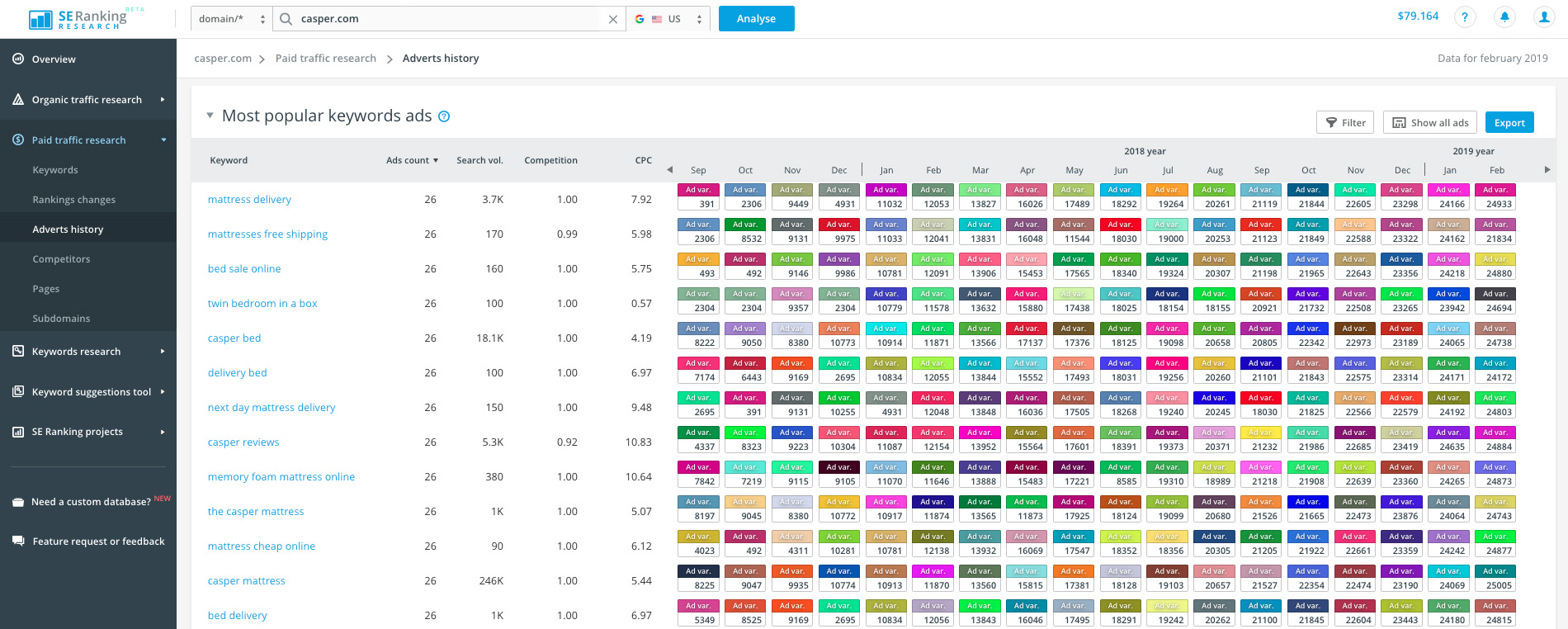This screenshot has height=629, width=1568.
Task: Open the Keywords submenu item
Action: (x=55, y=170)
